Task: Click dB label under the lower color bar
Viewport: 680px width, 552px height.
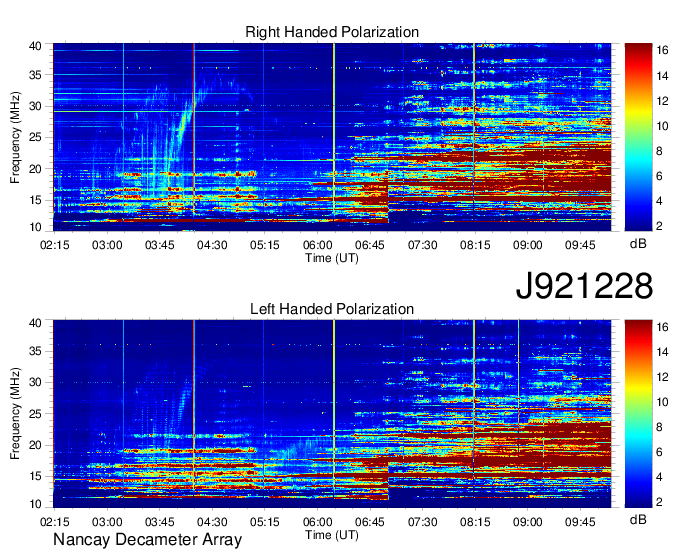Action: pyautogui.click(x=638, y=520)
